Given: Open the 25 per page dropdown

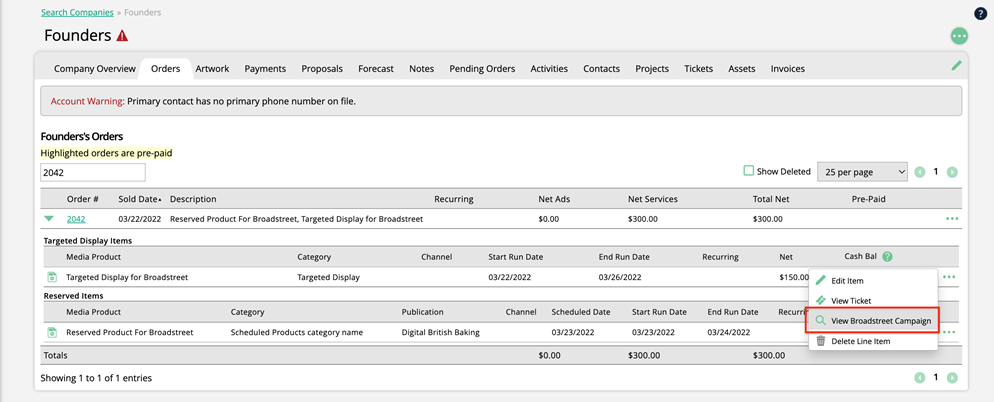Looking at the screenshot, I should click(x=861, y=172).
